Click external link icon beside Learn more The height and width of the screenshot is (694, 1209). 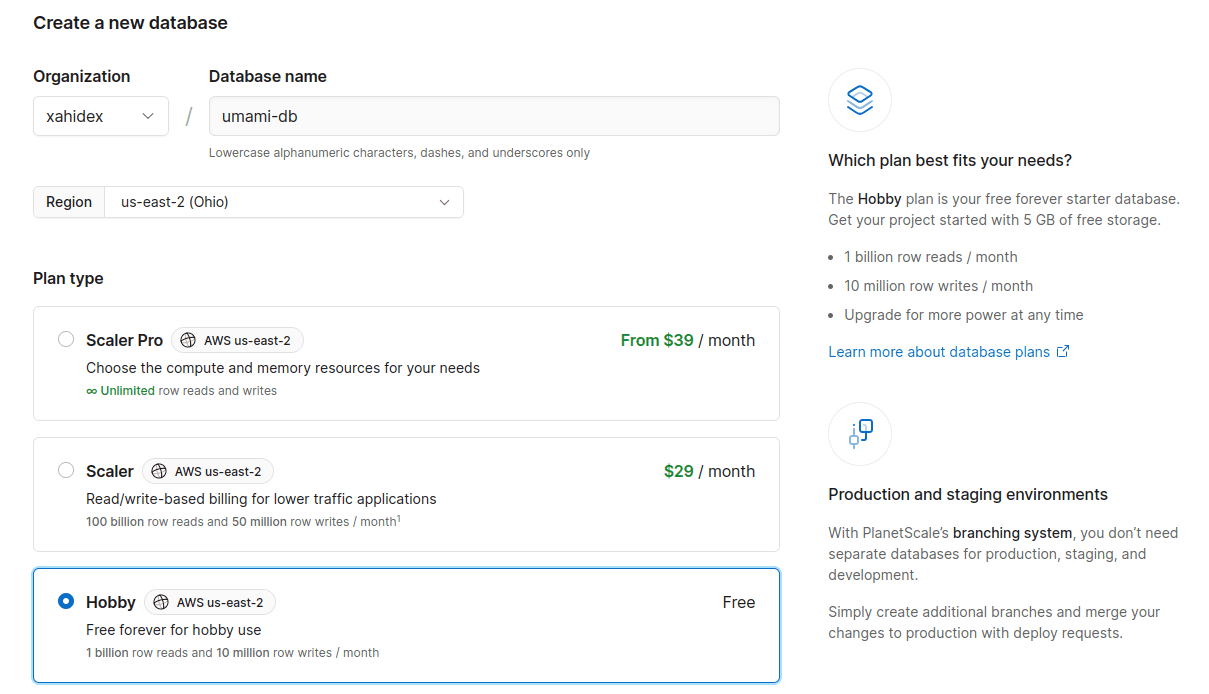1063,352
